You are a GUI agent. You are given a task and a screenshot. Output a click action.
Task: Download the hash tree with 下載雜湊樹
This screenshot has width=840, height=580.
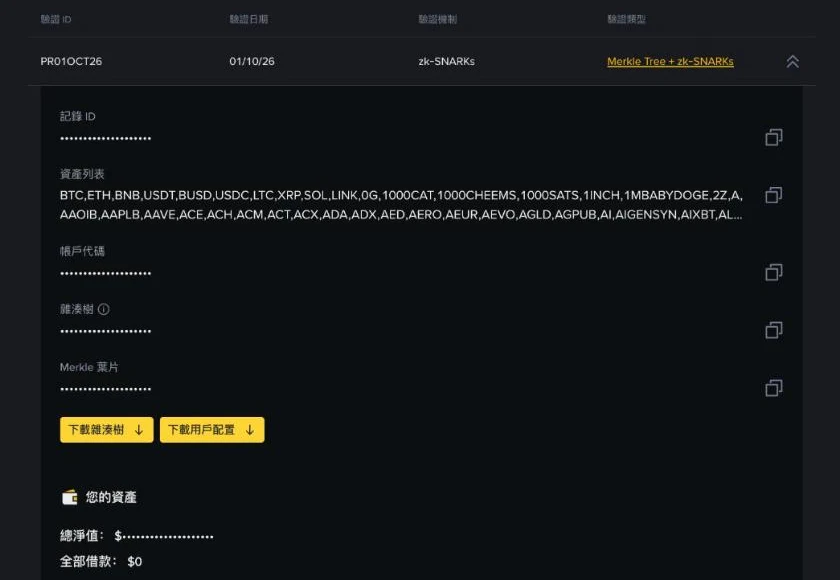(107, 430)
